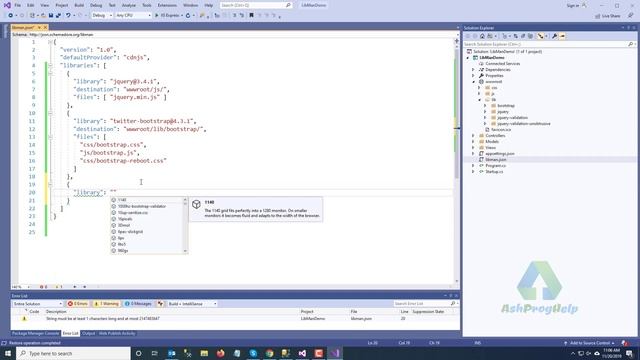Click the search magnifier in Quick Launch box
The width and height of the screenshot is (640, 360).
288,5
